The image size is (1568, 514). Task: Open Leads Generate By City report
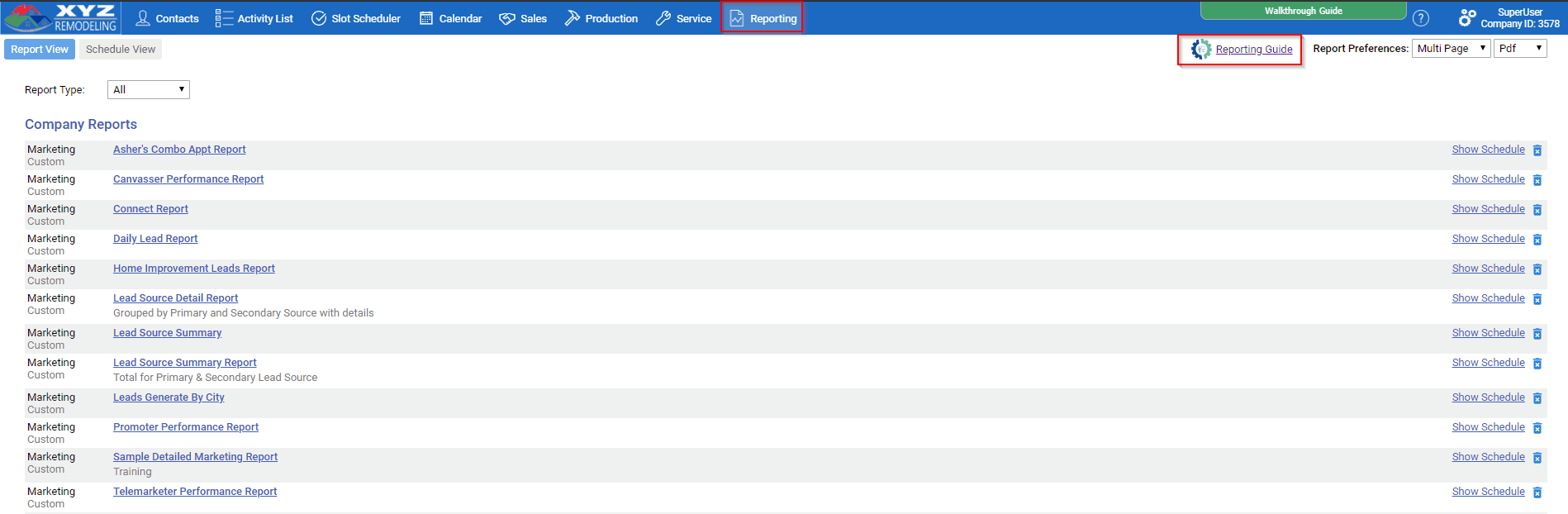tap(169, 397)
